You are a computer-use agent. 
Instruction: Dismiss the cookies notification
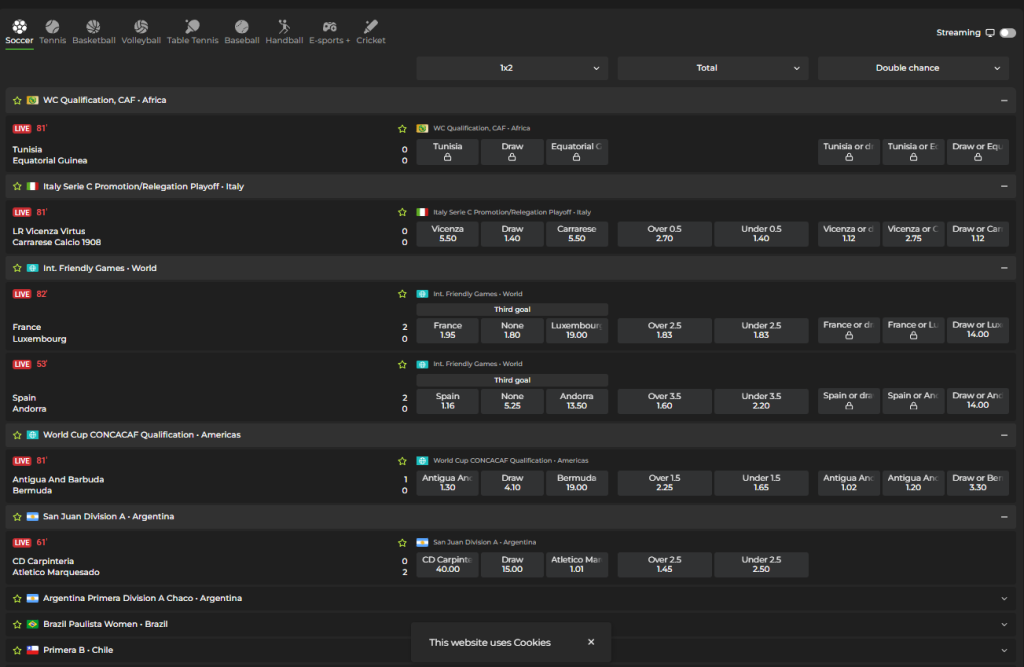[591, 642]
